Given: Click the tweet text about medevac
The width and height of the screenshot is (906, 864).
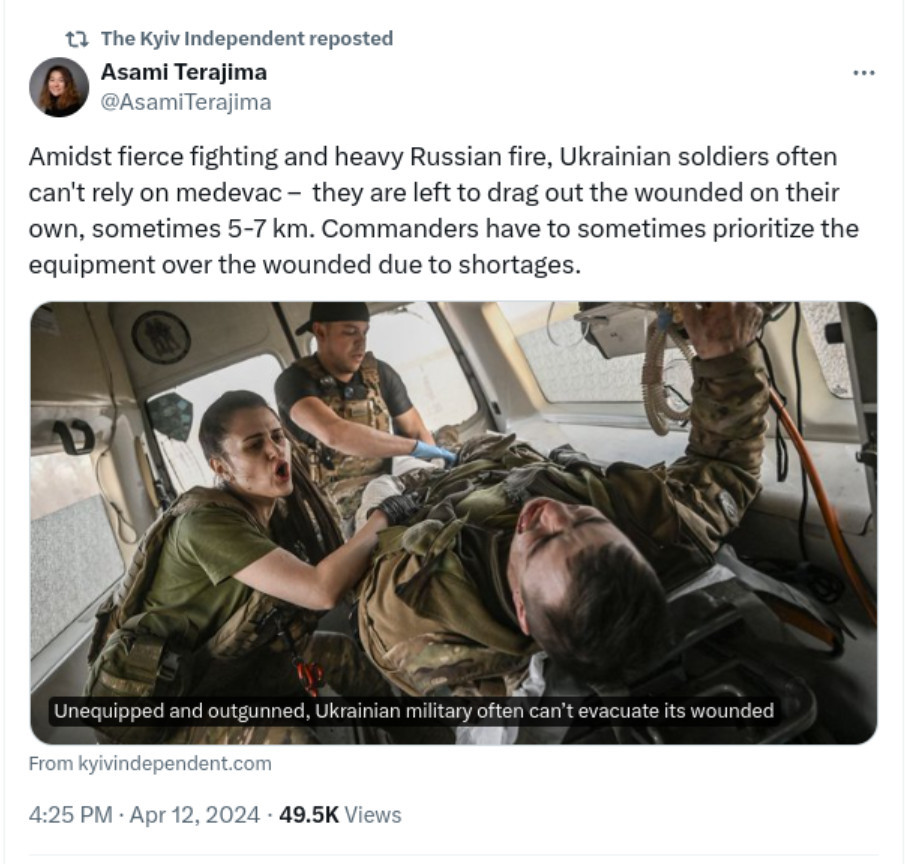Looking at the screenshot, I should 443,211.
